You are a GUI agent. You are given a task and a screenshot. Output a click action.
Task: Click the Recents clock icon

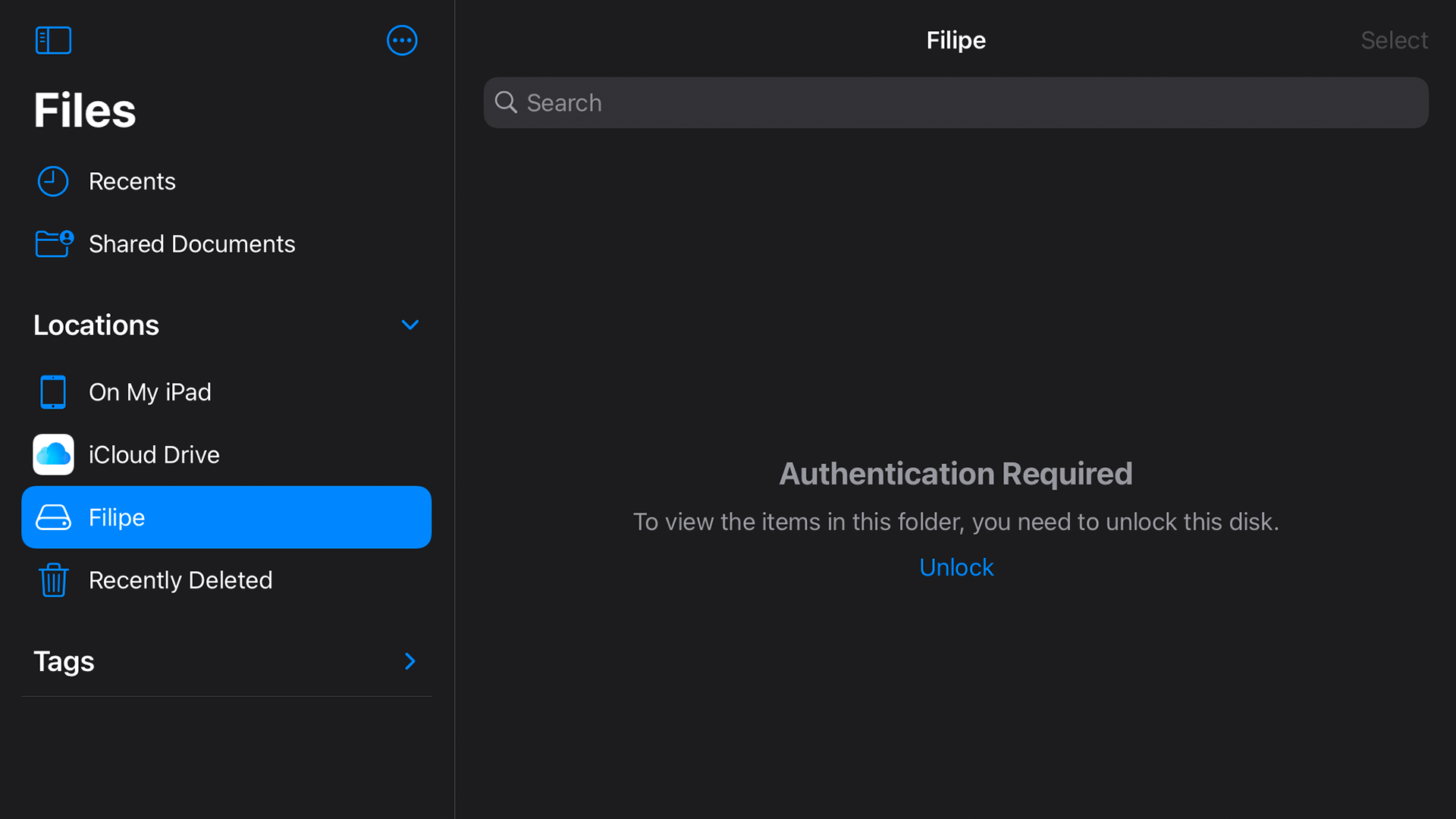53,181
